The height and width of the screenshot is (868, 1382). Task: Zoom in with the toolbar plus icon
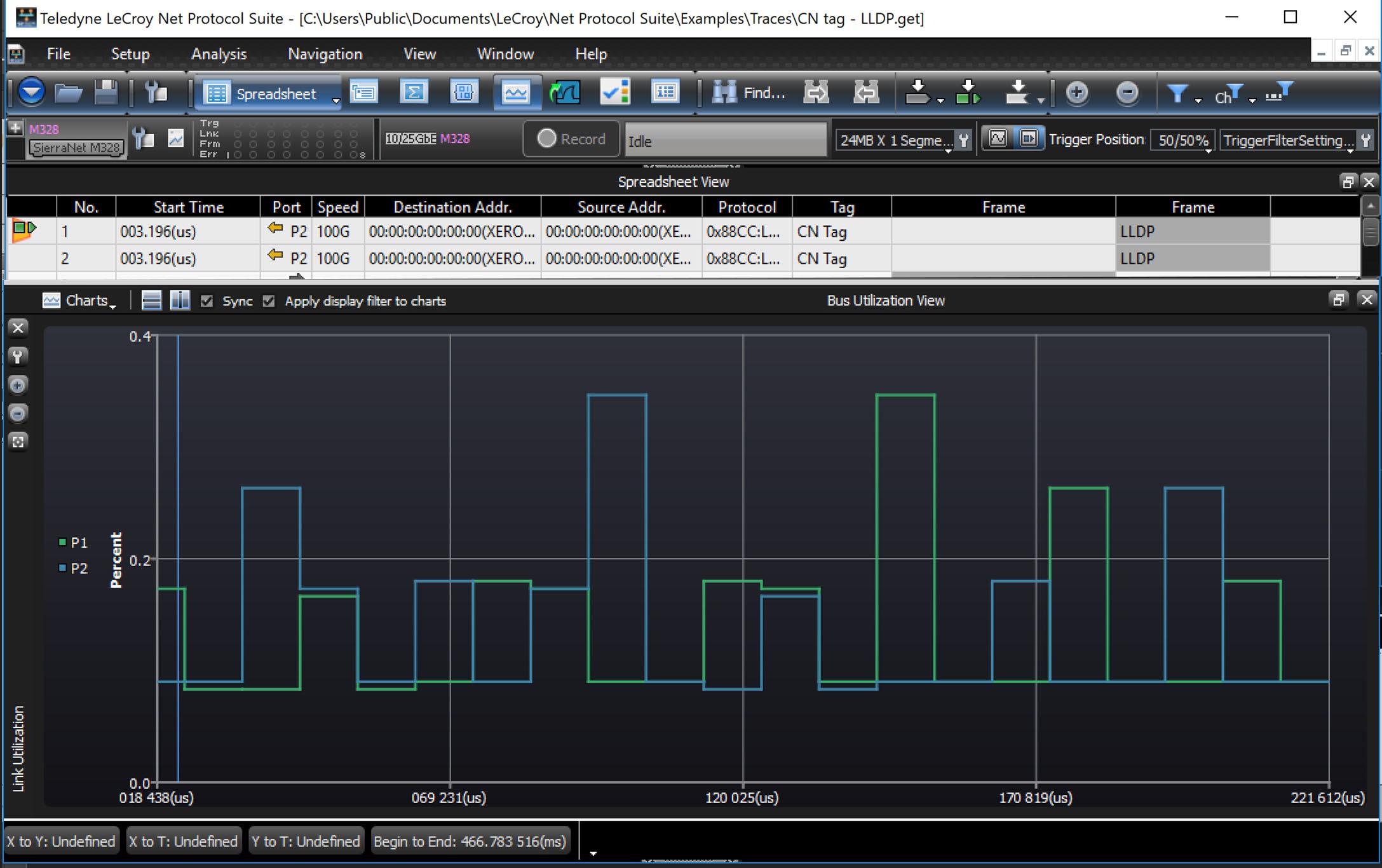(x=1076, y=93)
